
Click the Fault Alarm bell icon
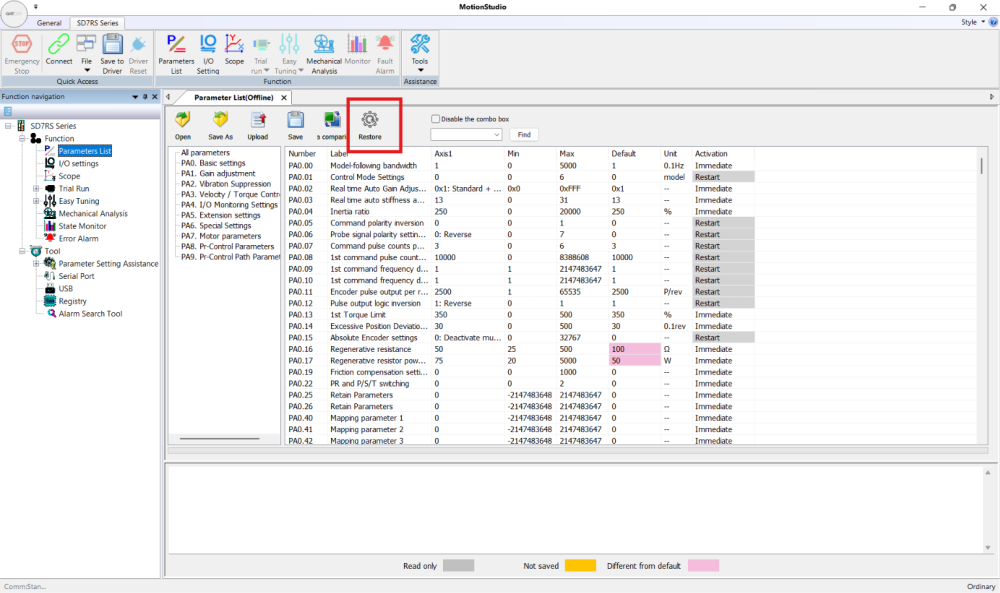click(385, 43)
